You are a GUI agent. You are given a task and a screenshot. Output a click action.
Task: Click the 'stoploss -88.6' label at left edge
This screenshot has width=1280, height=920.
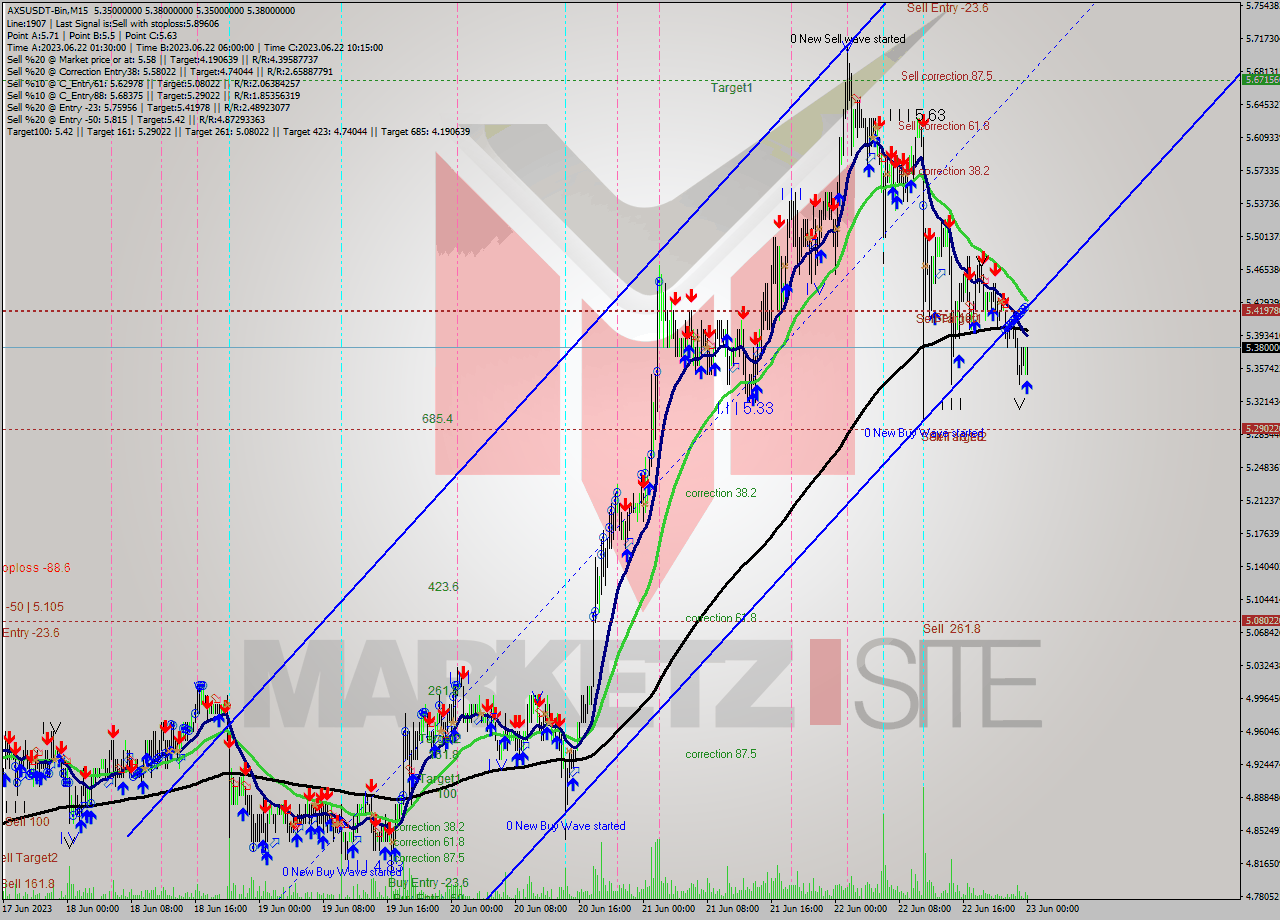coord(34,567)
